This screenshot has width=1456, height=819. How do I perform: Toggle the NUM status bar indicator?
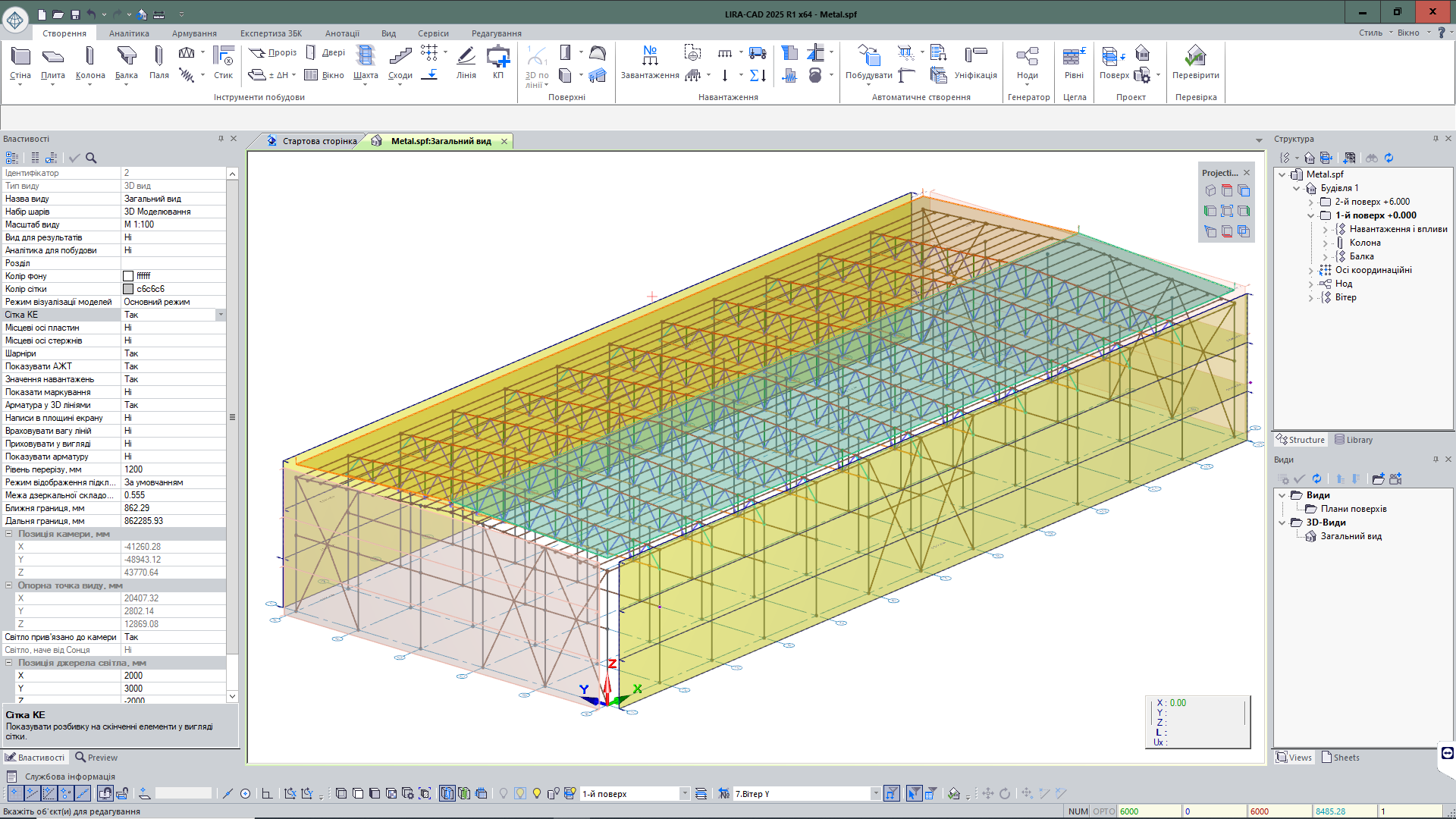1078,811
